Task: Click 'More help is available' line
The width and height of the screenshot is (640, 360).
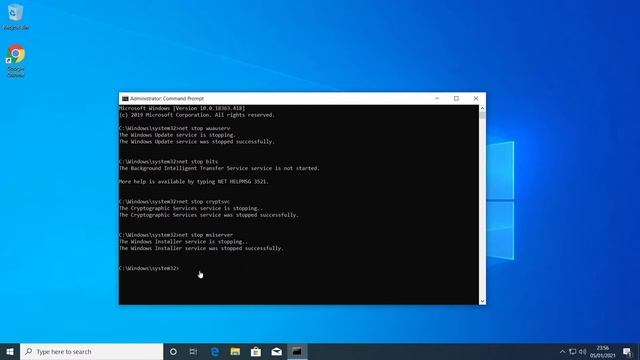Action: click(194, 182)
